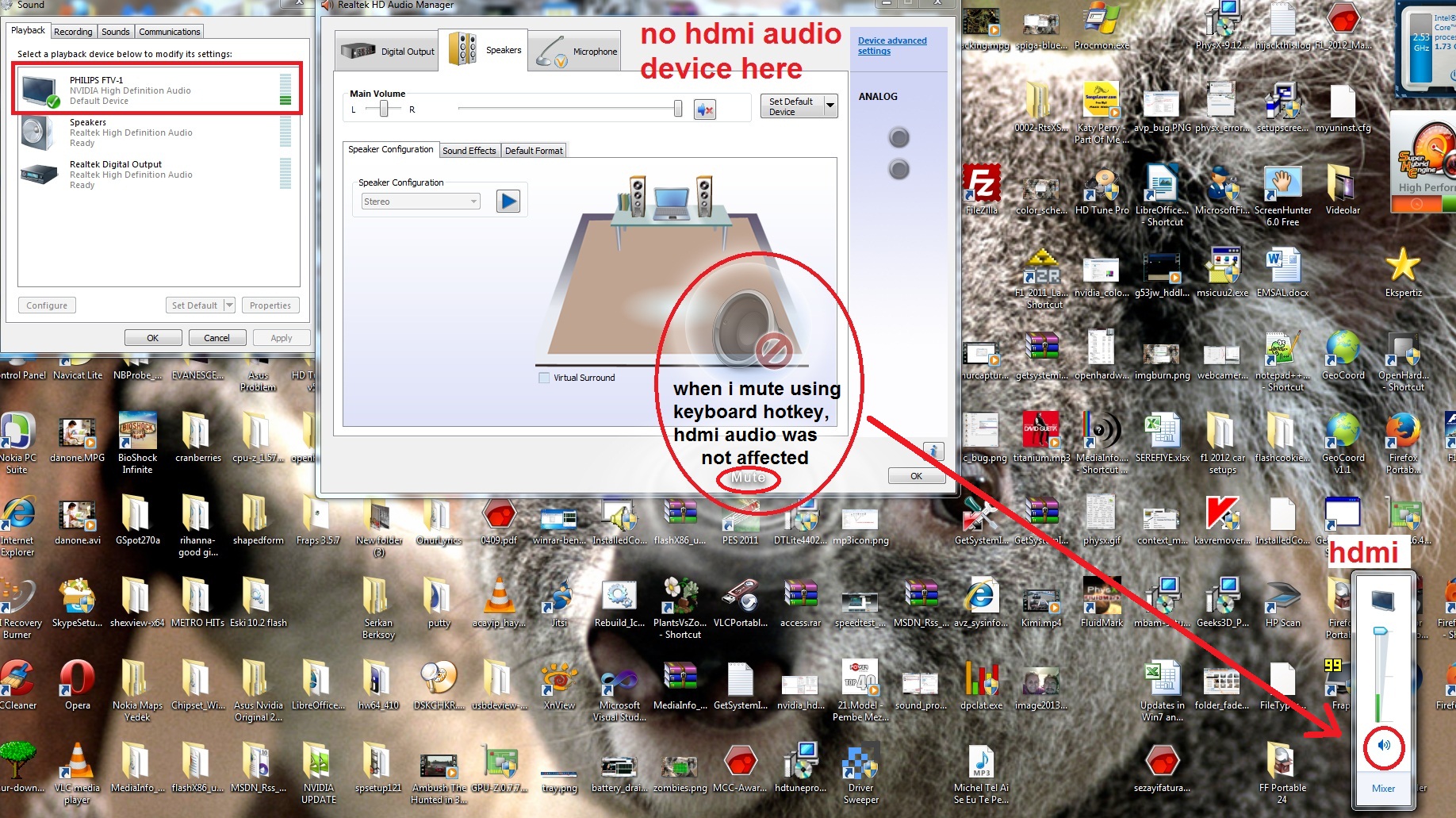Adjust the HDMI volume slider in popup
Image resolution: width=1456 pixels, height=818 pixels.
[x=1381, y=632]
